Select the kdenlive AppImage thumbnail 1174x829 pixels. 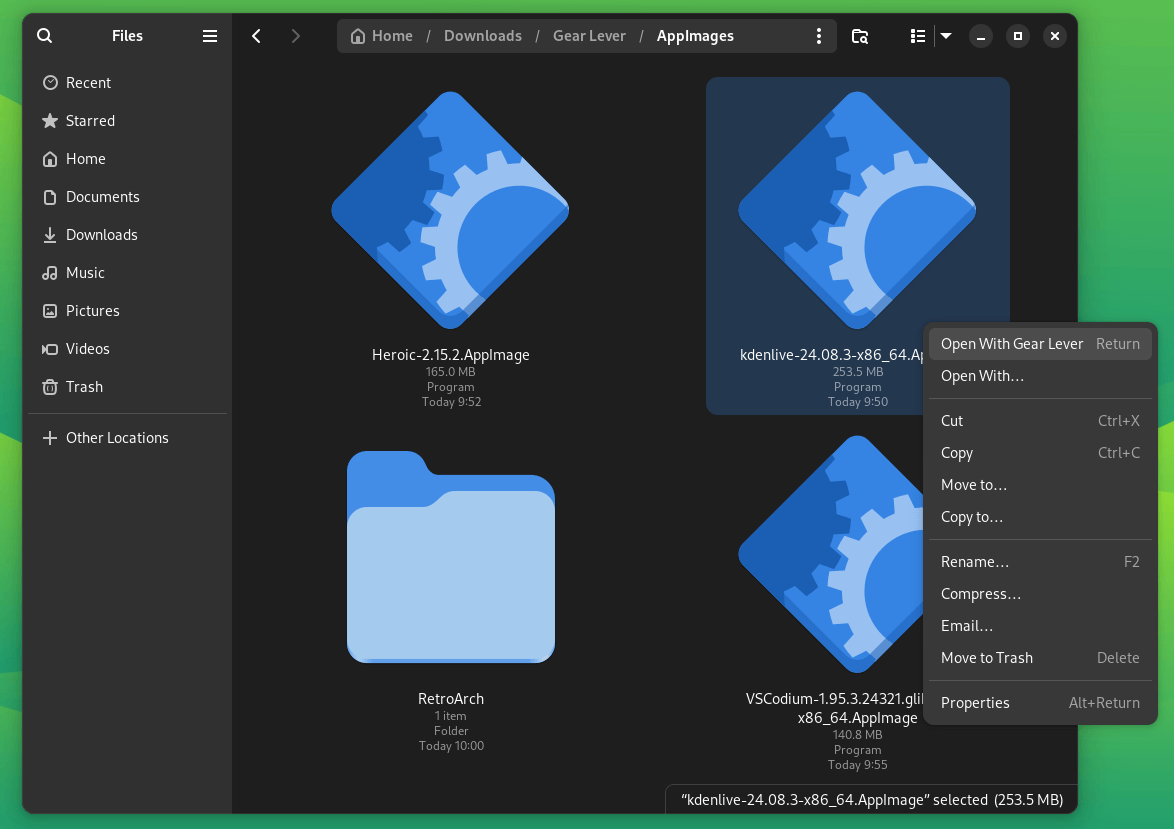[858, 207]
